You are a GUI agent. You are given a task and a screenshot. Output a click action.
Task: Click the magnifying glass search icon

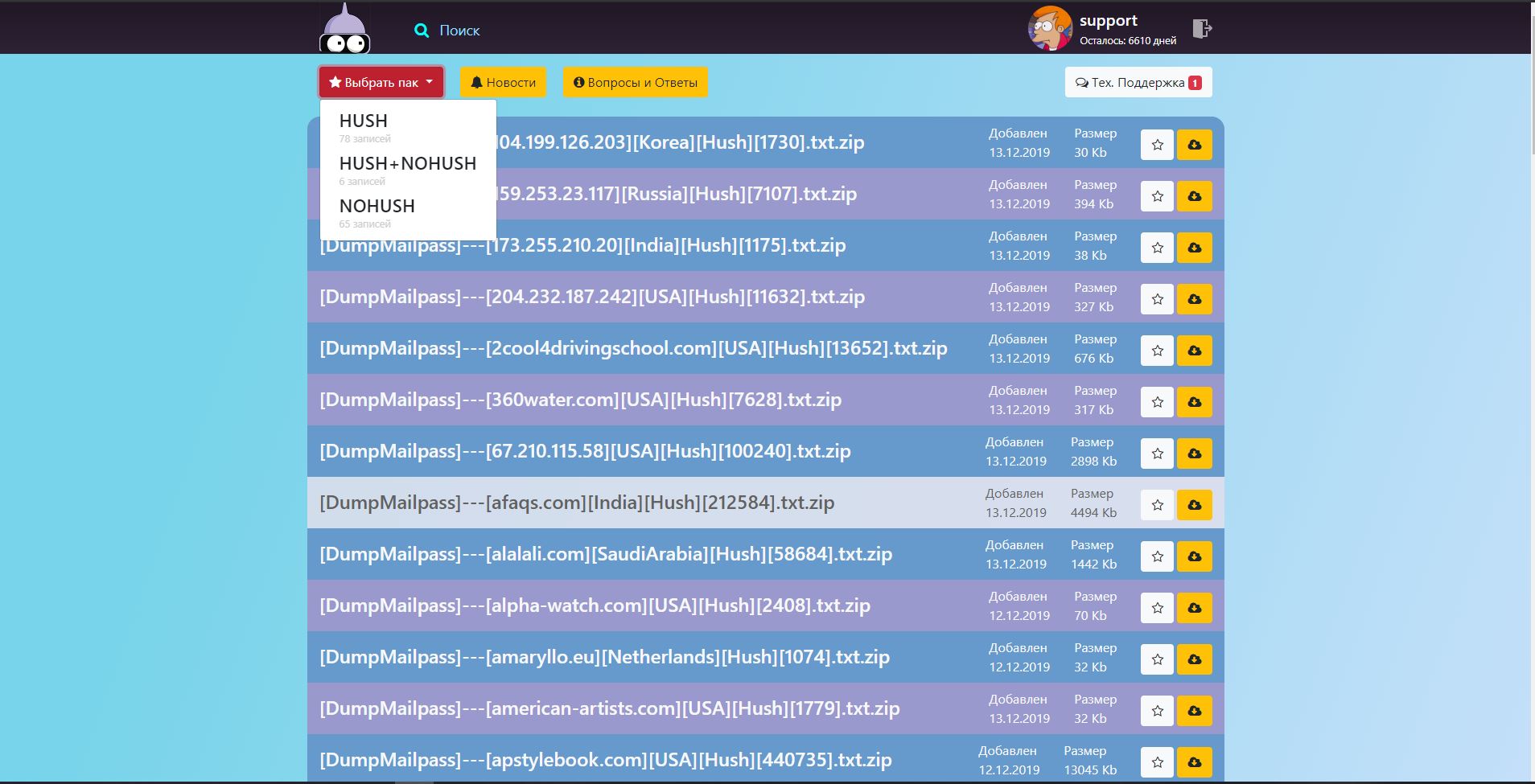[x=422, y=31]
